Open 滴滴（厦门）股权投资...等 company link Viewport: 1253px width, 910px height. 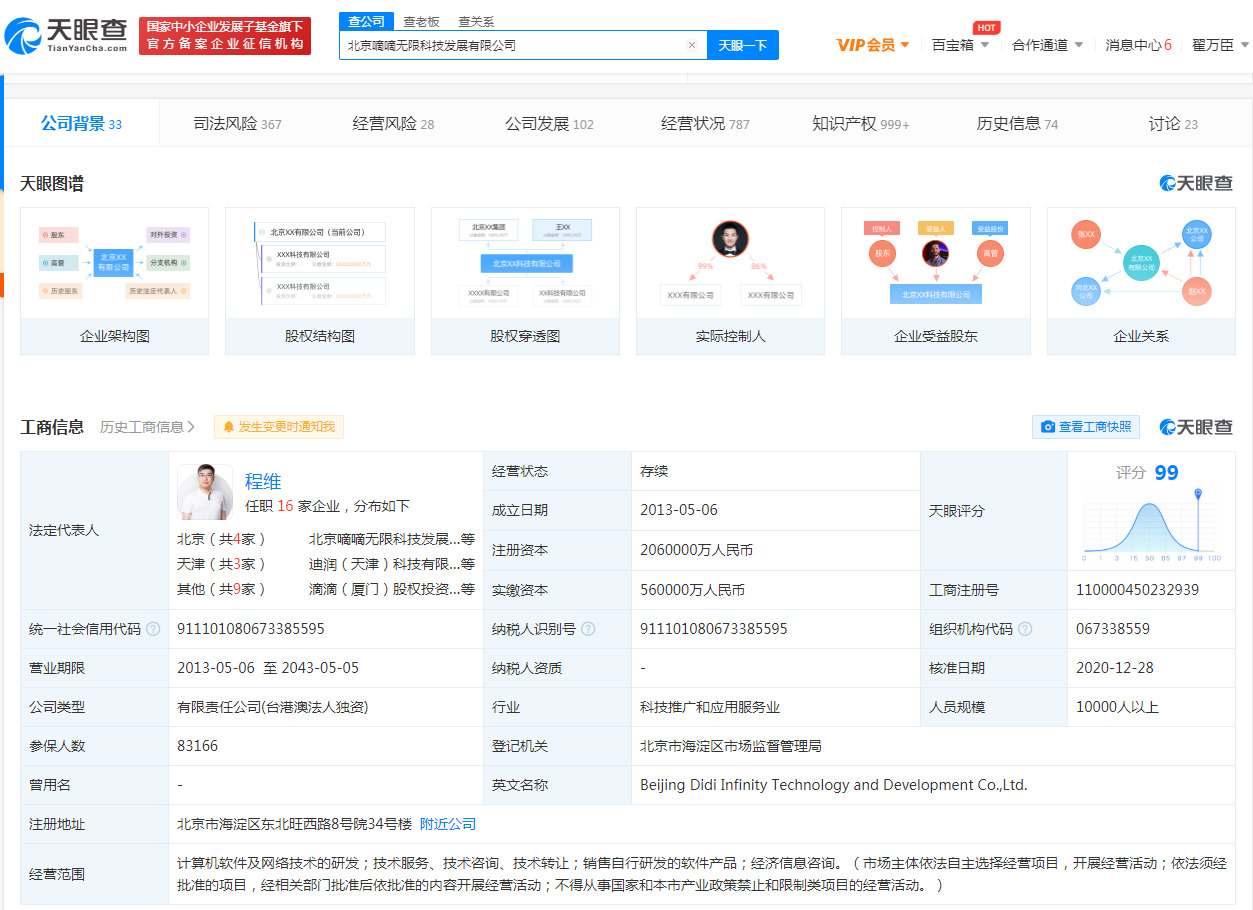pos(392,589)
